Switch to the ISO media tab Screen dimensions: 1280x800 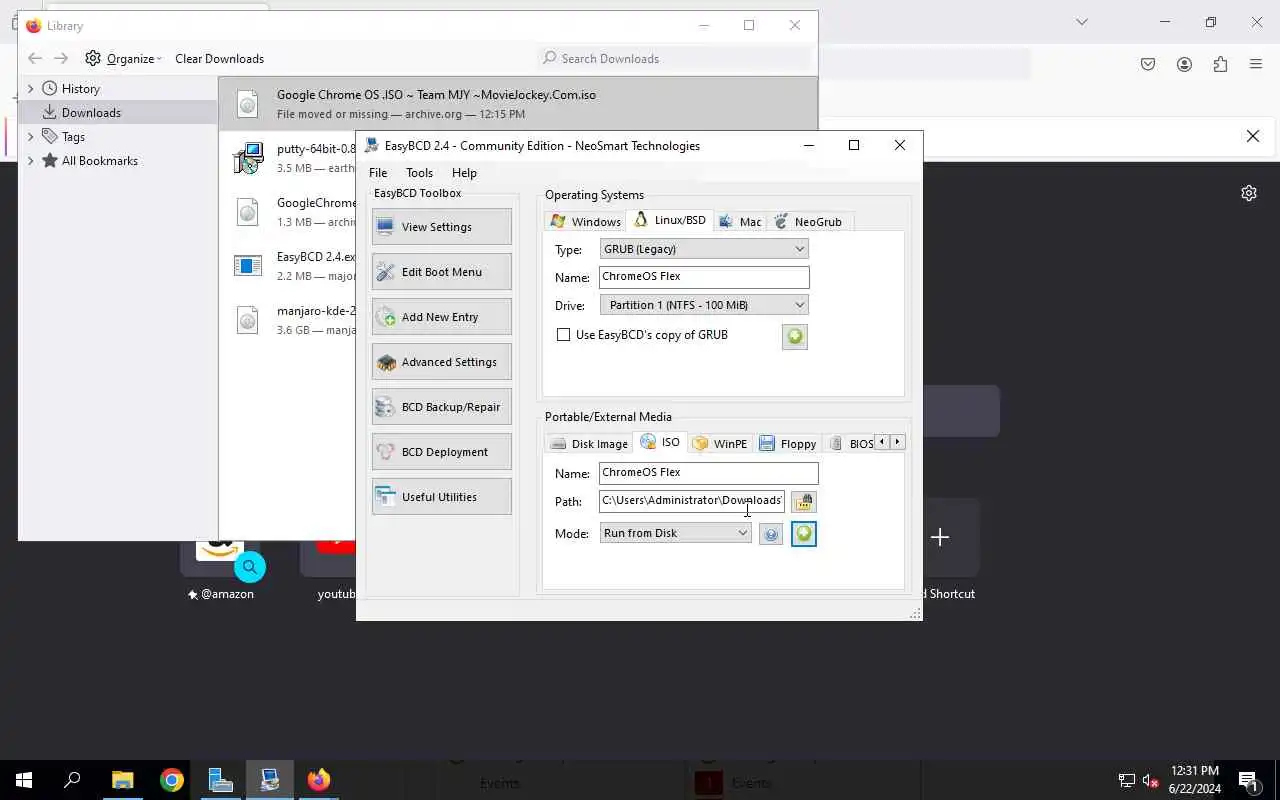660,442
